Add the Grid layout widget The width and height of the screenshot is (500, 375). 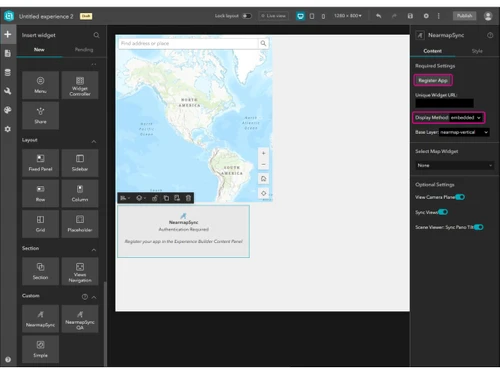(x=40, y=224)
